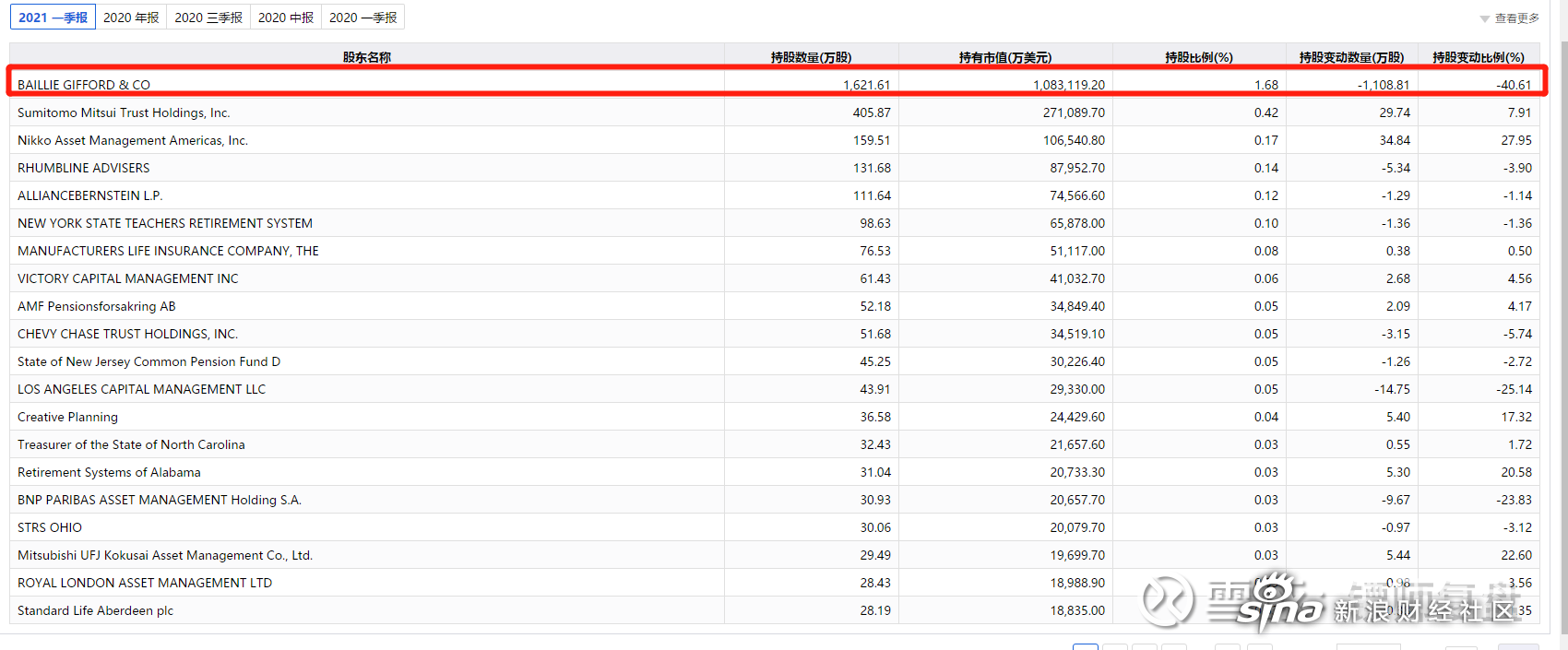Viewport: 1568px width, 650px height.
Task: Click Baillie Gifford's holding quantity 1,621.61
Action: coord(867,85)
